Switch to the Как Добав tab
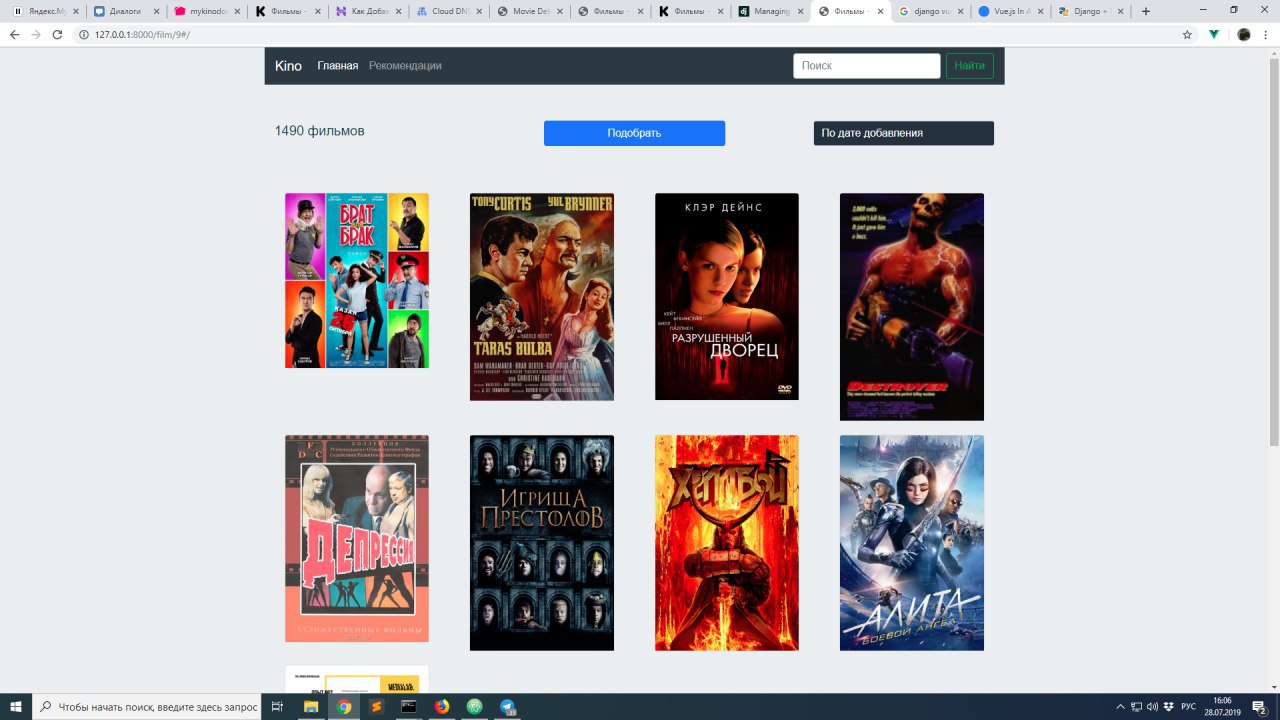 click(x=369, y=12)
